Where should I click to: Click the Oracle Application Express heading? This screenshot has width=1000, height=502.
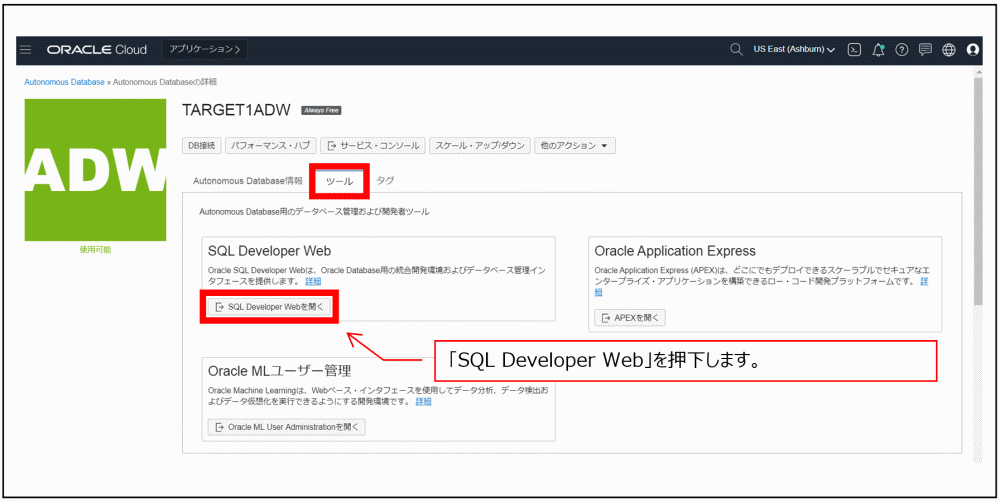[x=675, y=250]
